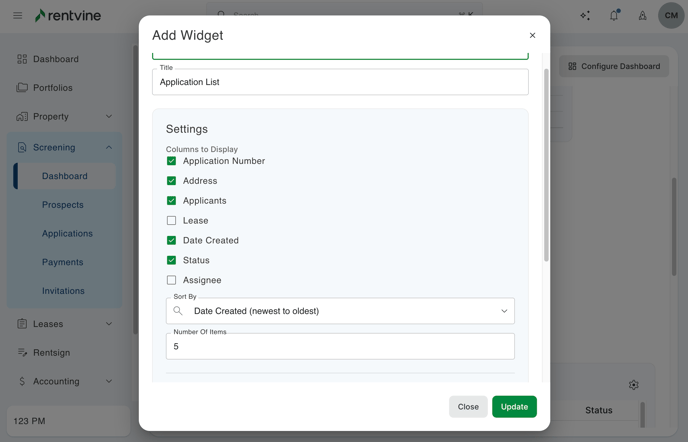Click the Portfolios sidebar icon
The height and width of the screenshot is (442, 688).
(x=22, y=88)
